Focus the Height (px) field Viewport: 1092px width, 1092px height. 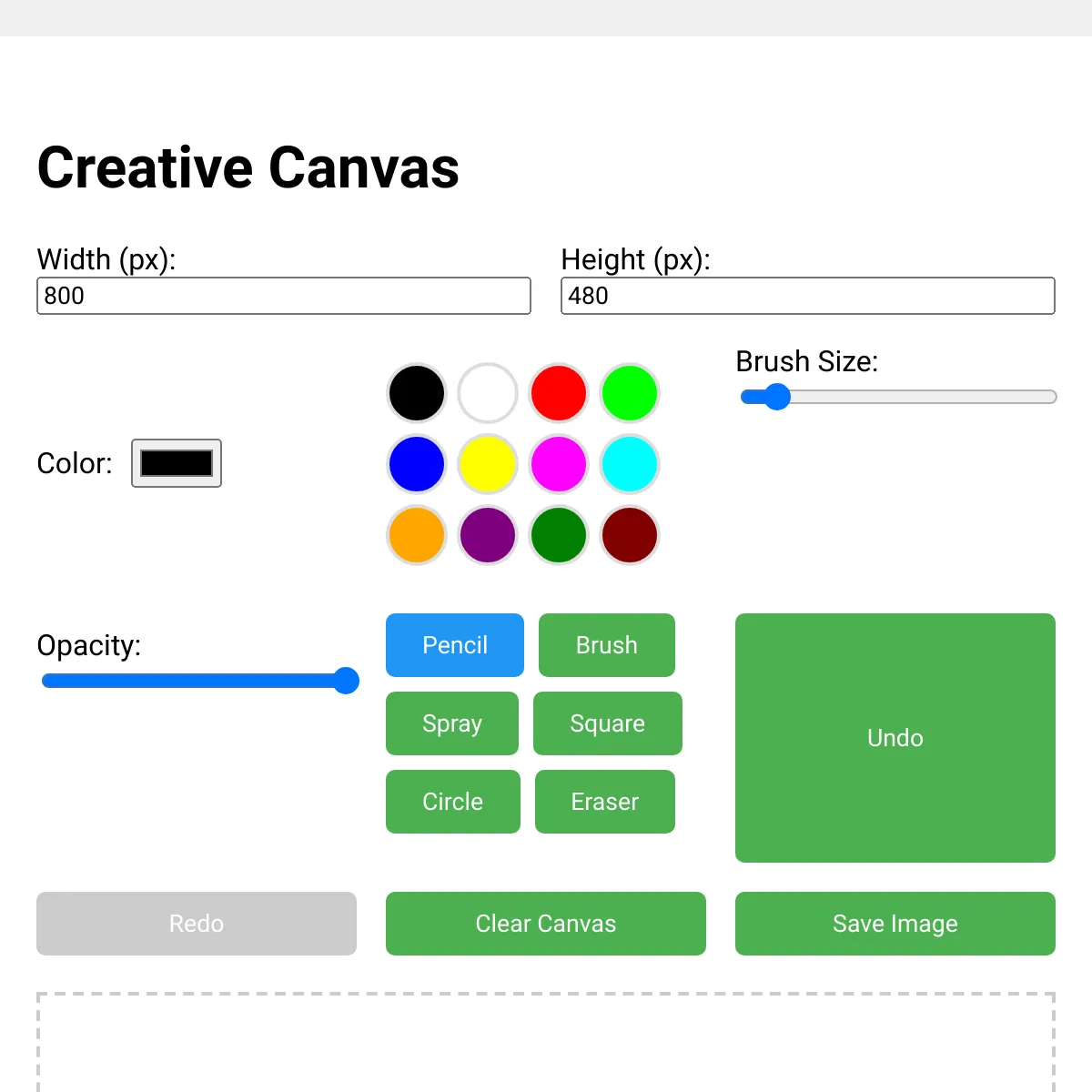[808, 296]
